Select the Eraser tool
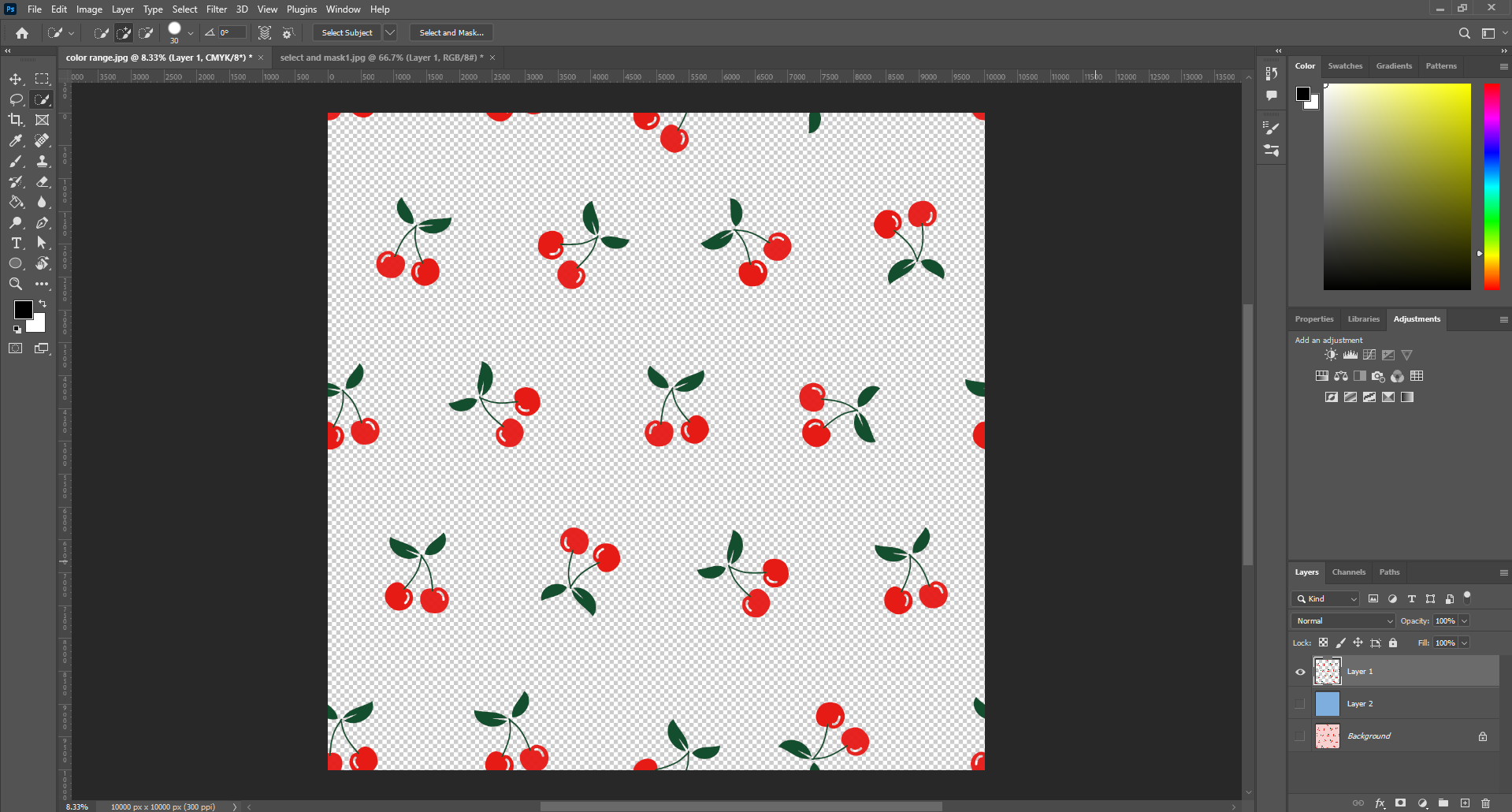The image size is (1512, 812). 42,181
